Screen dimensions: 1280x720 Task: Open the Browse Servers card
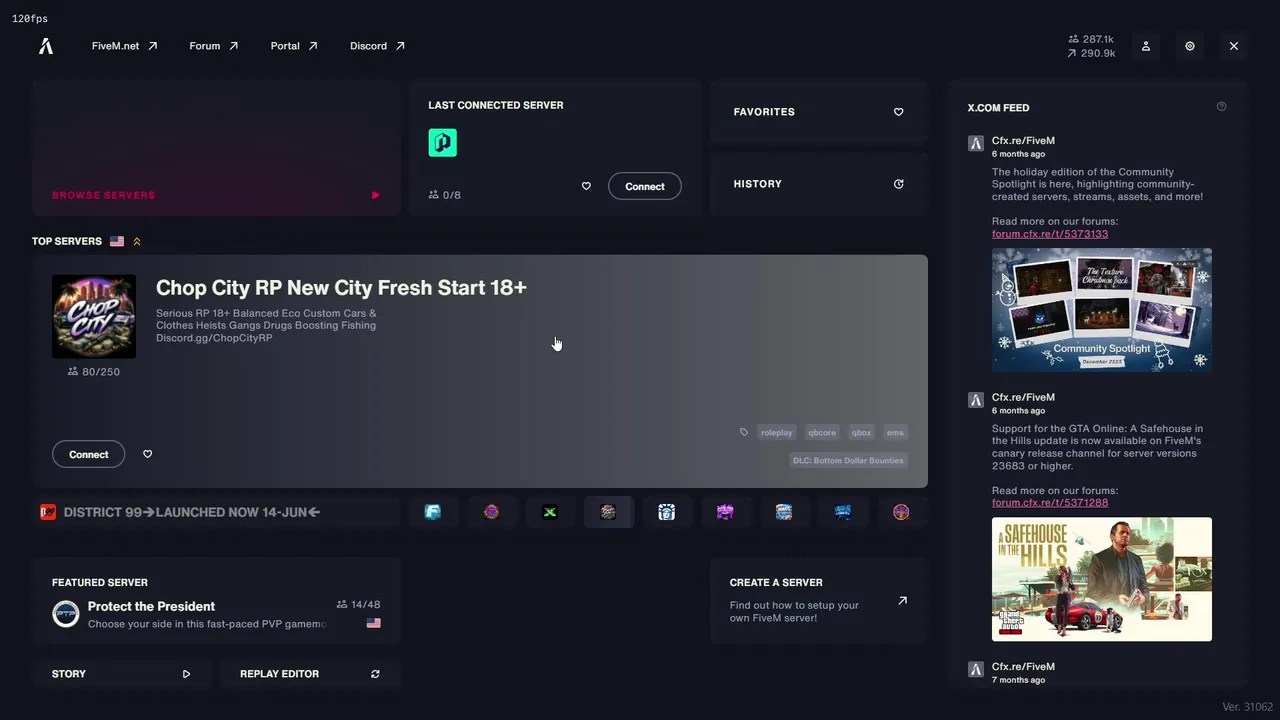216,149
